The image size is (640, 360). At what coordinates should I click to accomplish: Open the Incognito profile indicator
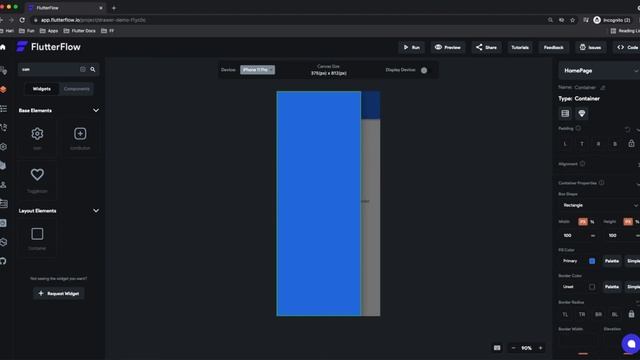click(611, 20)
